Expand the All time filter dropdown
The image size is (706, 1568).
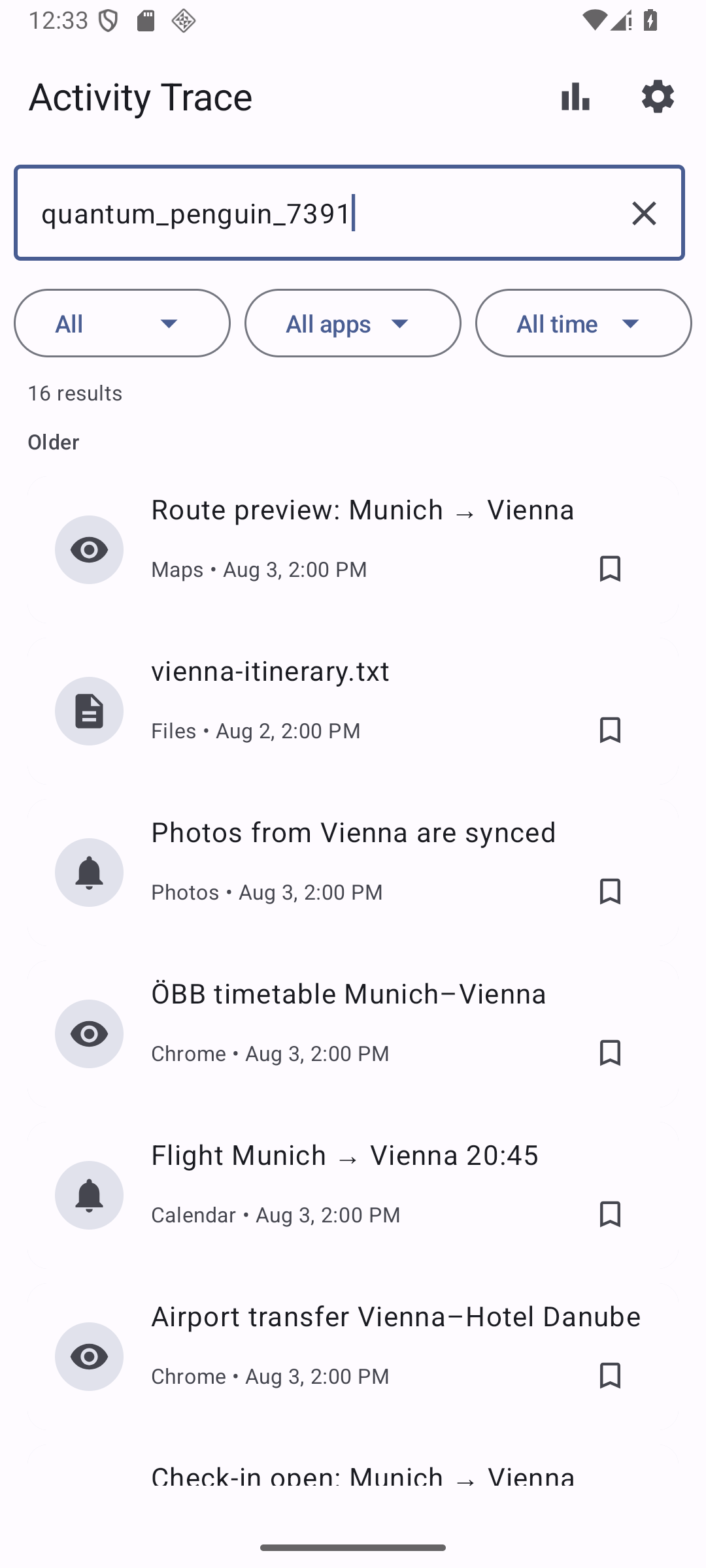(x=584, y=323)
